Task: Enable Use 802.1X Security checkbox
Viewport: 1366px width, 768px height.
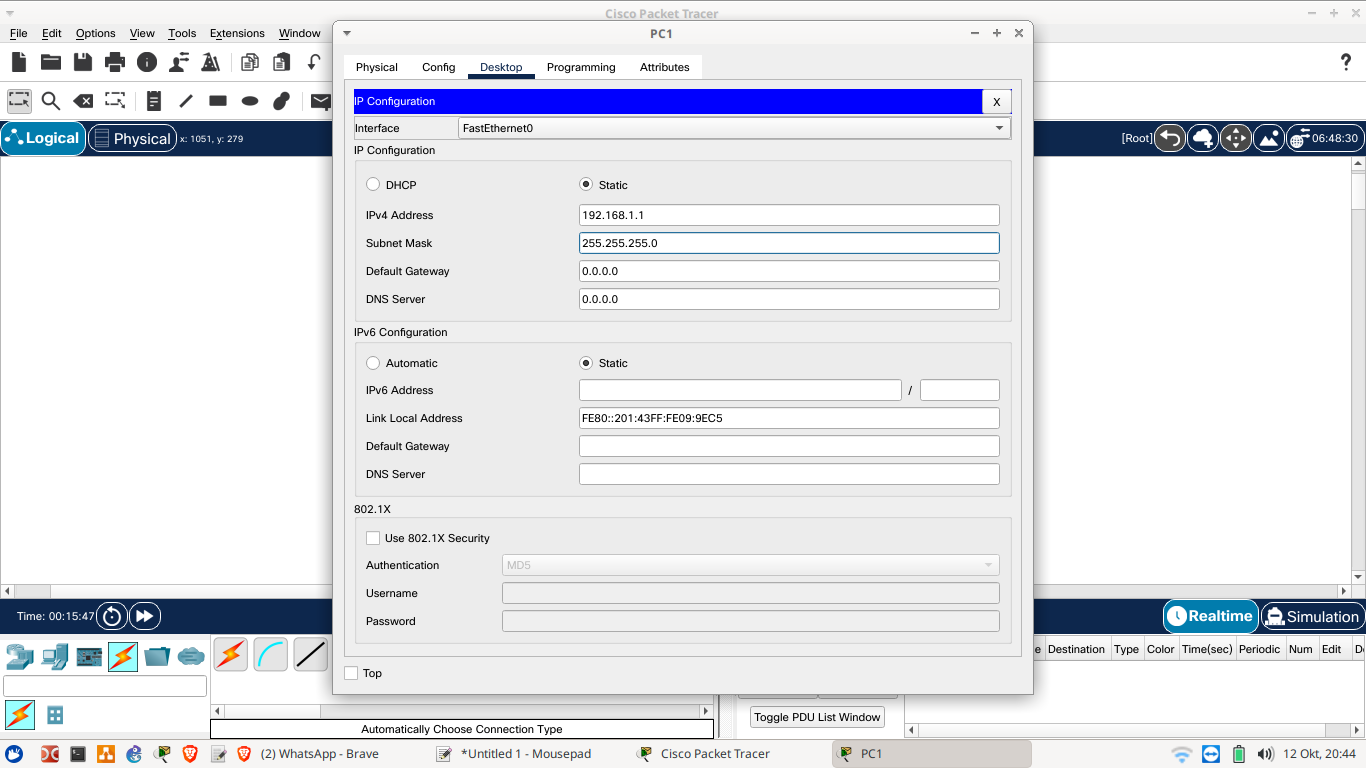Action: click(373, 538)
